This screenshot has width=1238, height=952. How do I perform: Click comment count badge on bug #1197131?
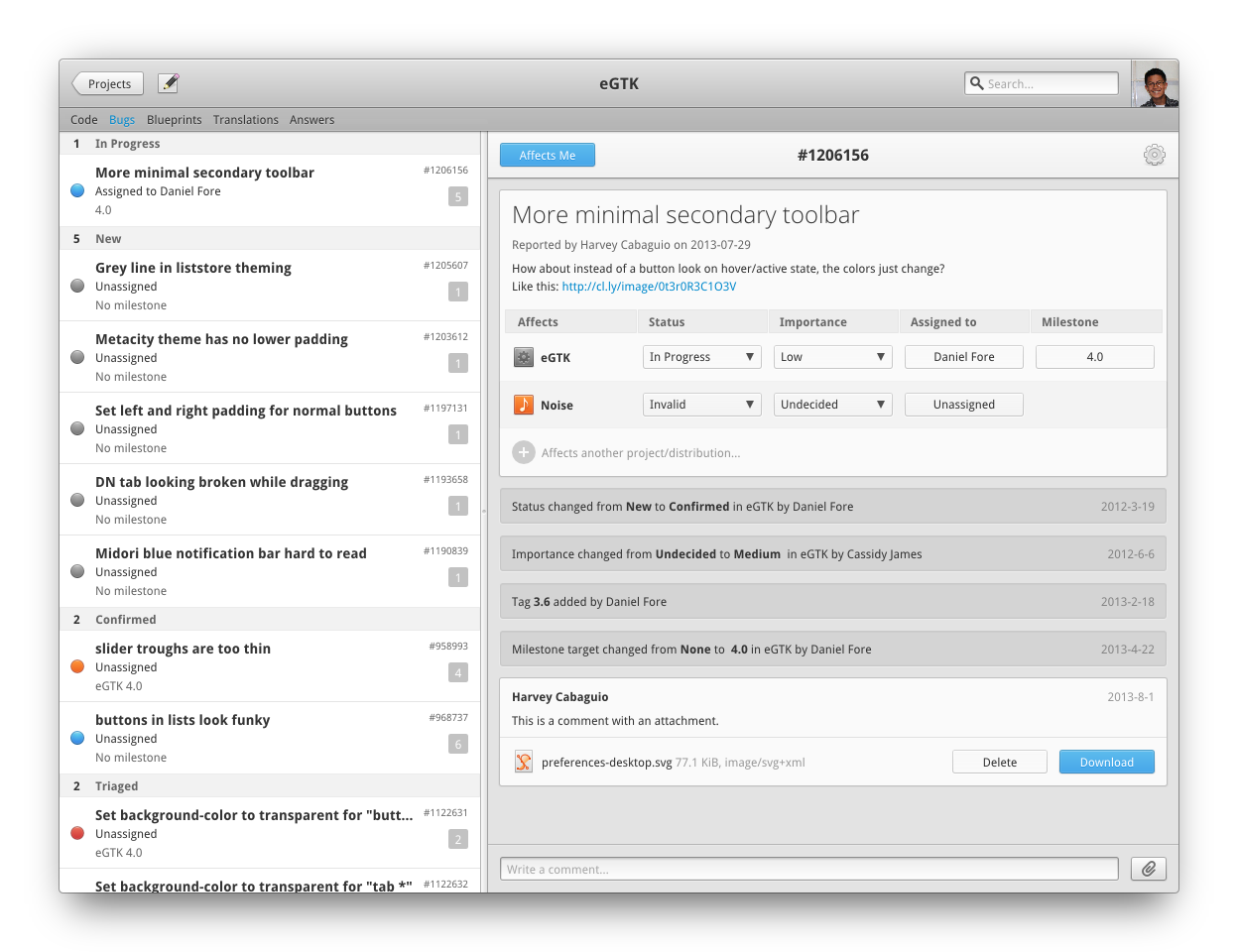458,434
